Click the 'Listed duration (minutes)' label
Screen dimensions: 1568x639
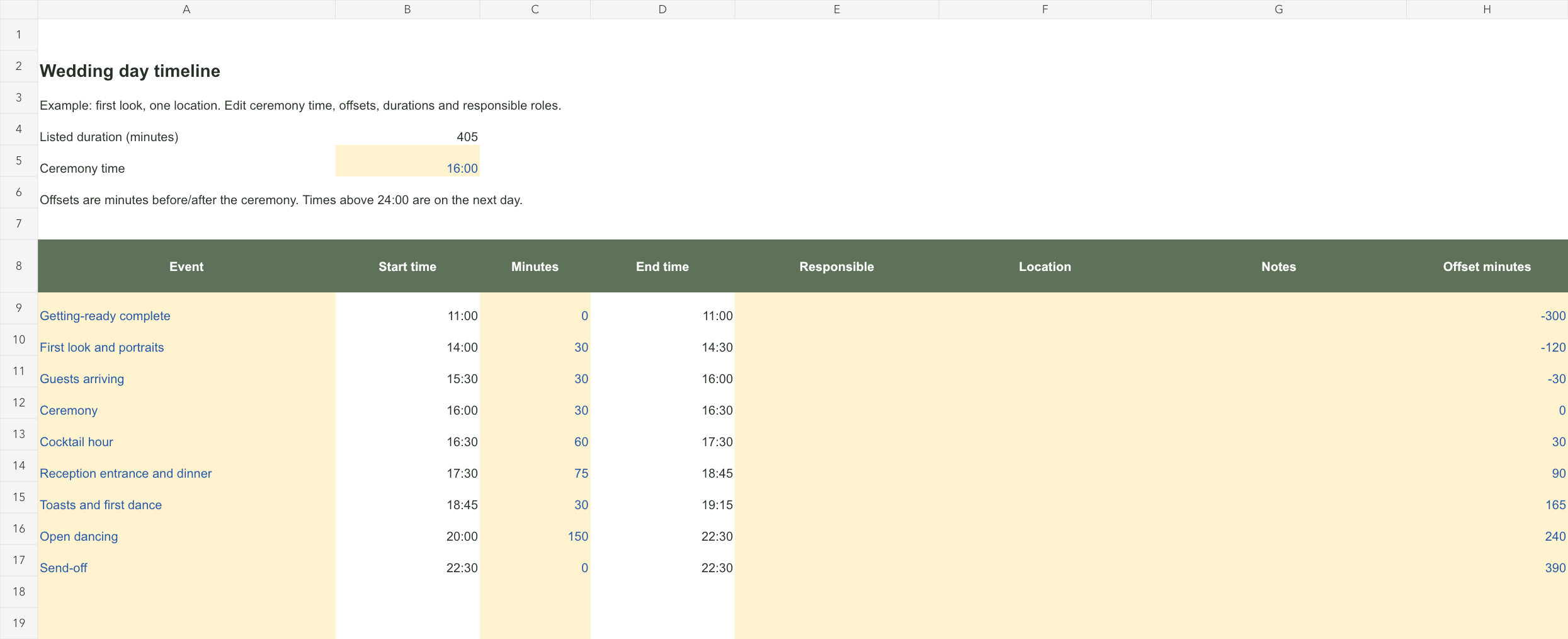(186, 129)
